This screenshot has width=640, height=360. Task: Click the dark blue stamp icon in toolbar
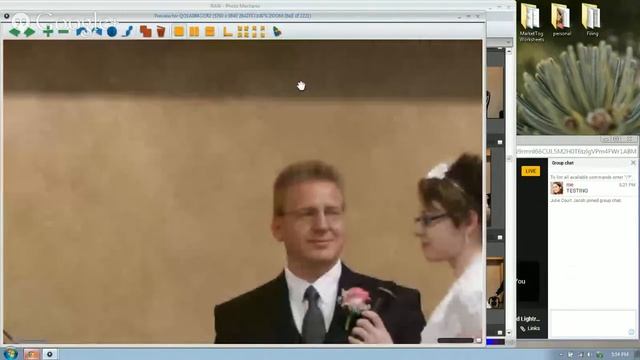(x=277, y=31)
